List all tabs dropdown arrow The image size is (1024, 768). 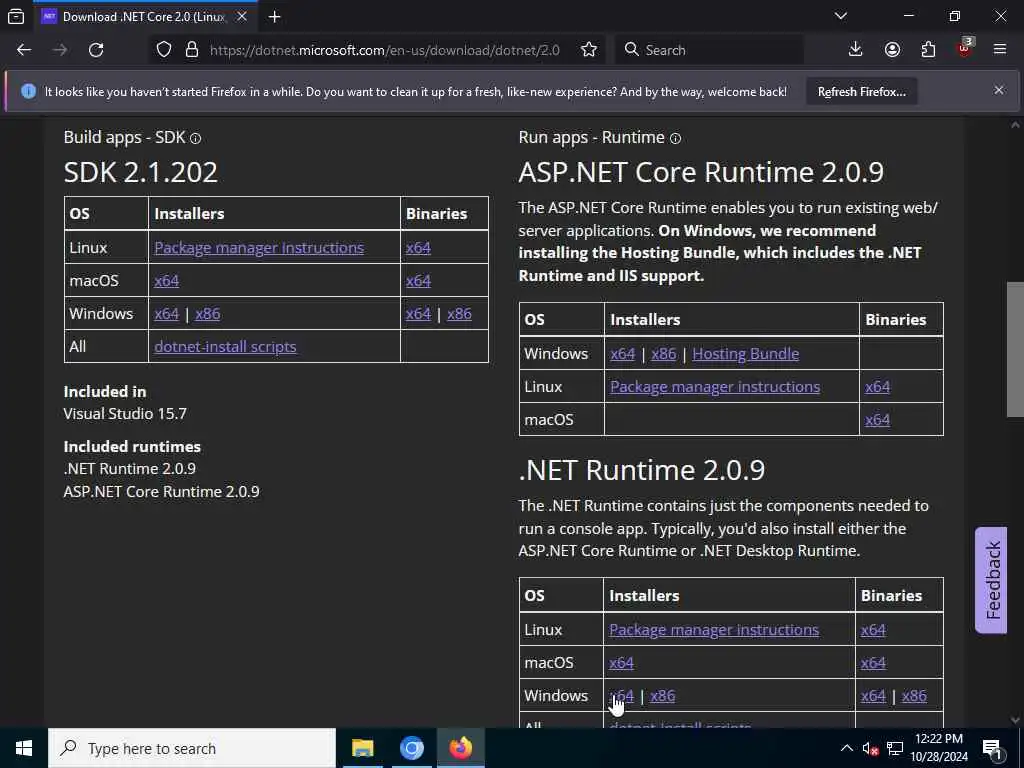click(x=841, y=16)
